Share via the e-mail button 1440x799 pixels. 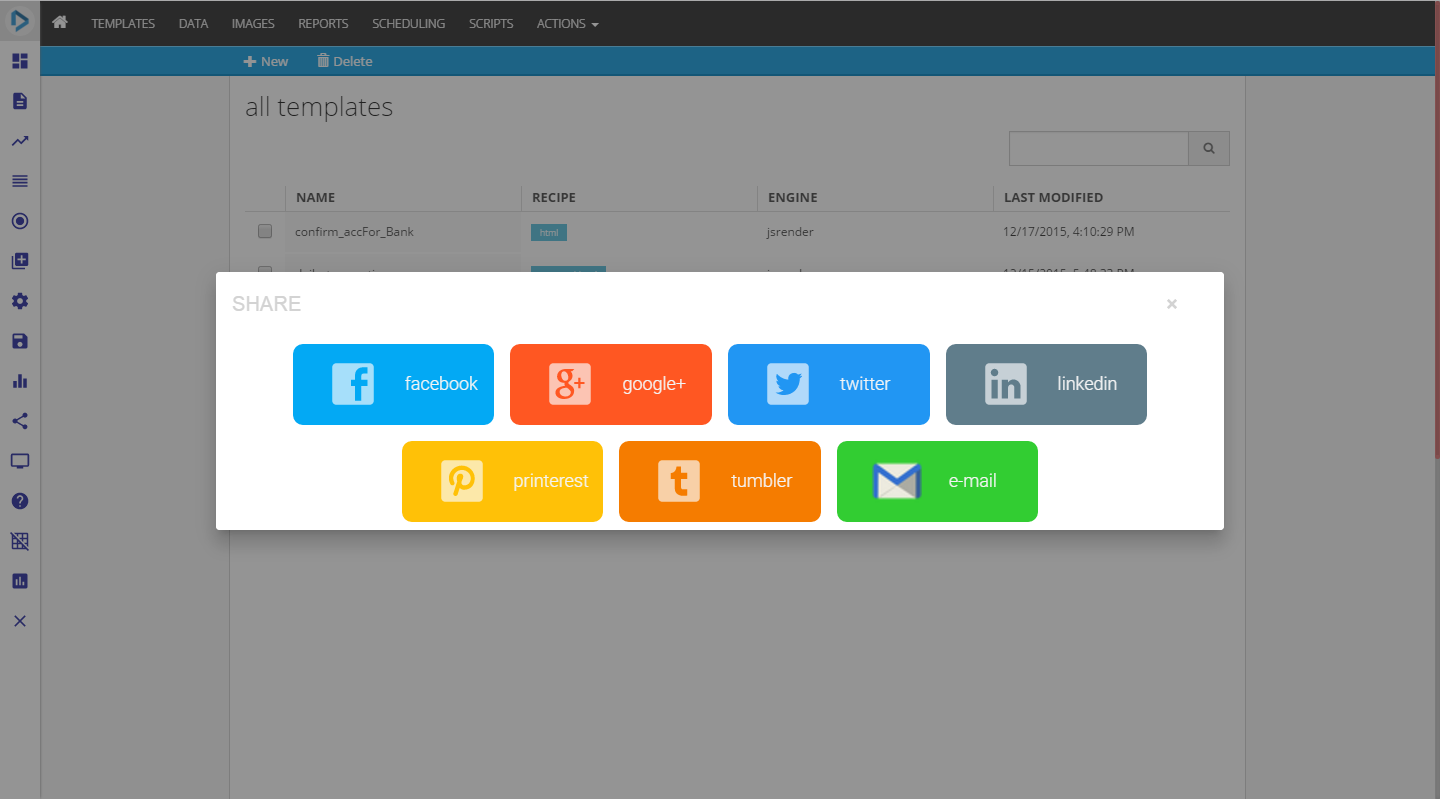[x=937, y=481]
